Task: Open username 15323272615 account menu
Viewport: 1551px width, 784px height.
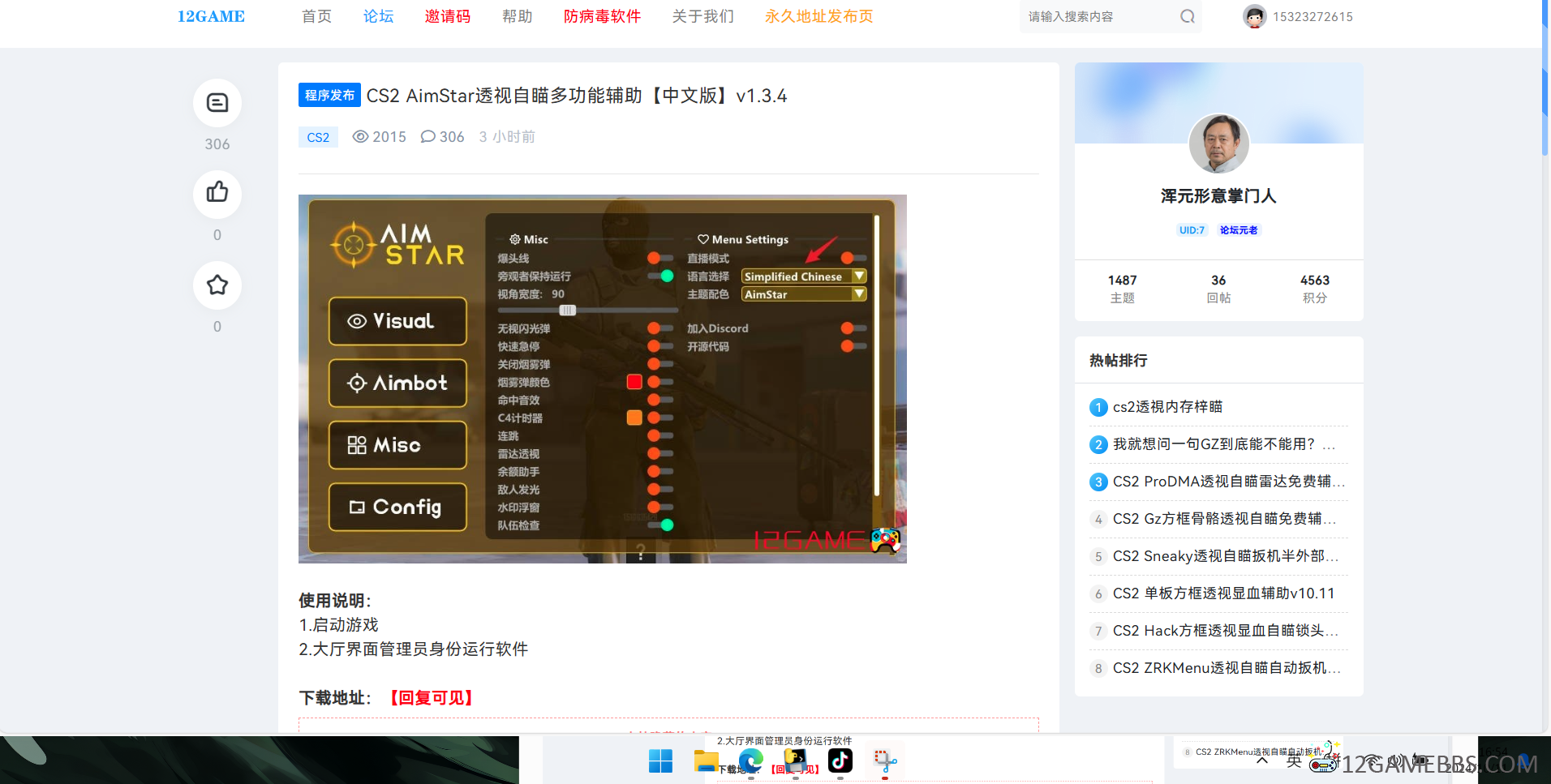Action: pyautogui.click(x=1313, y=16)
